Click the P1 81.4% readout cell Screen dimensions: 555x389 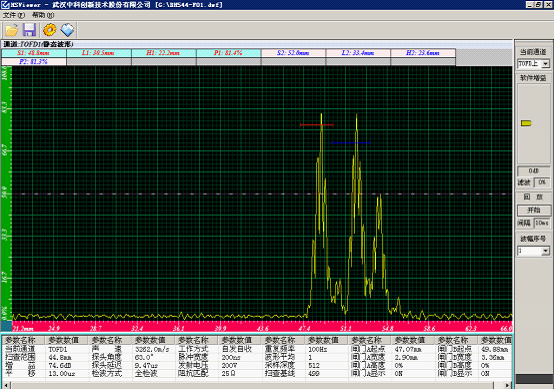coord(228,53)
